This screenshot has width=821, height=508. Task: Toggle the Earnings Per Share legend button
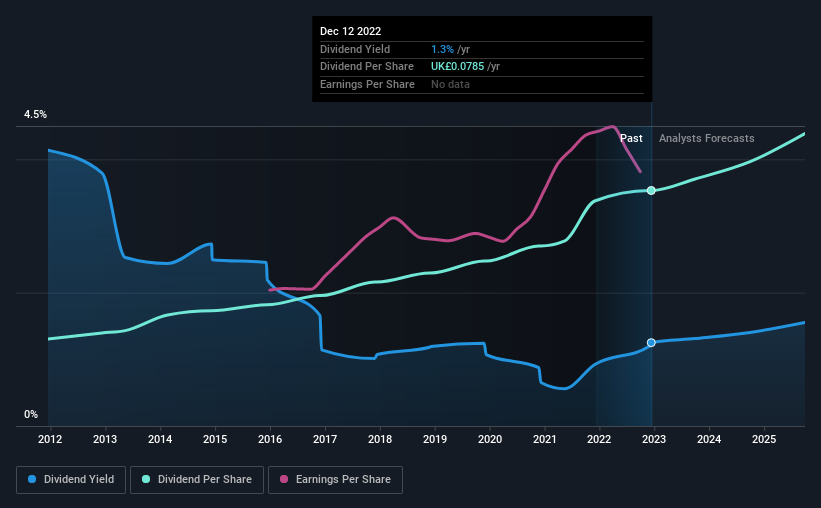pyautogui.click(x=335, y=480)
